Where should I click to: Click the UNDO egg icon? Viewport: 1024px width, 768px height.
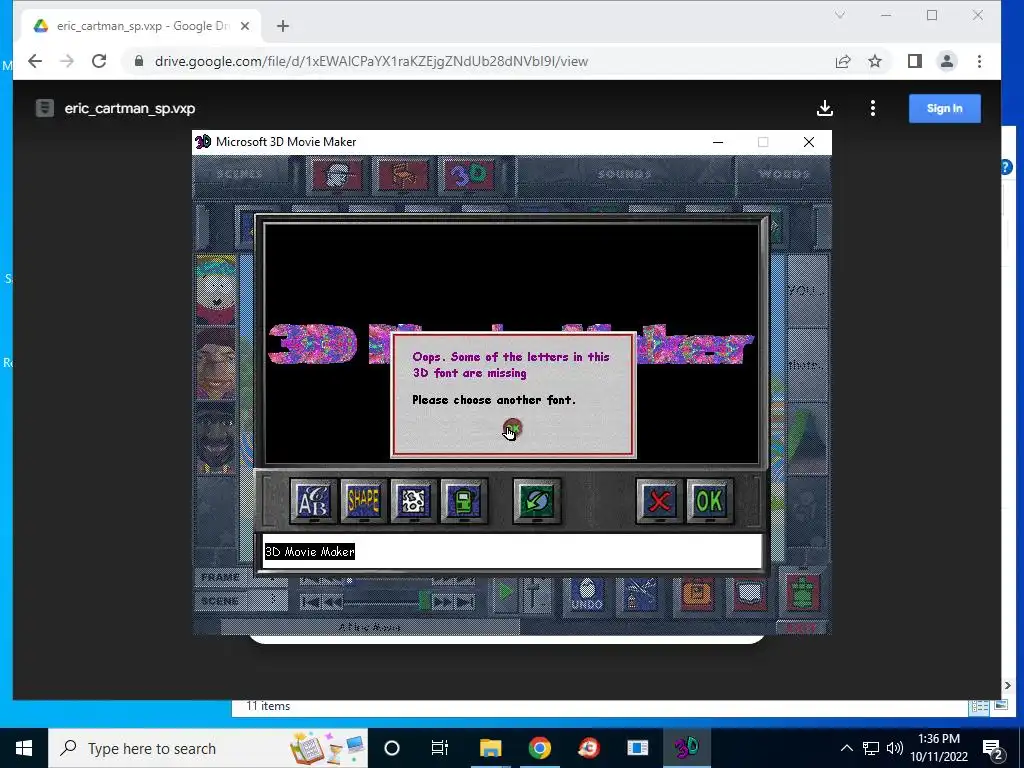[x=586, y=594]
